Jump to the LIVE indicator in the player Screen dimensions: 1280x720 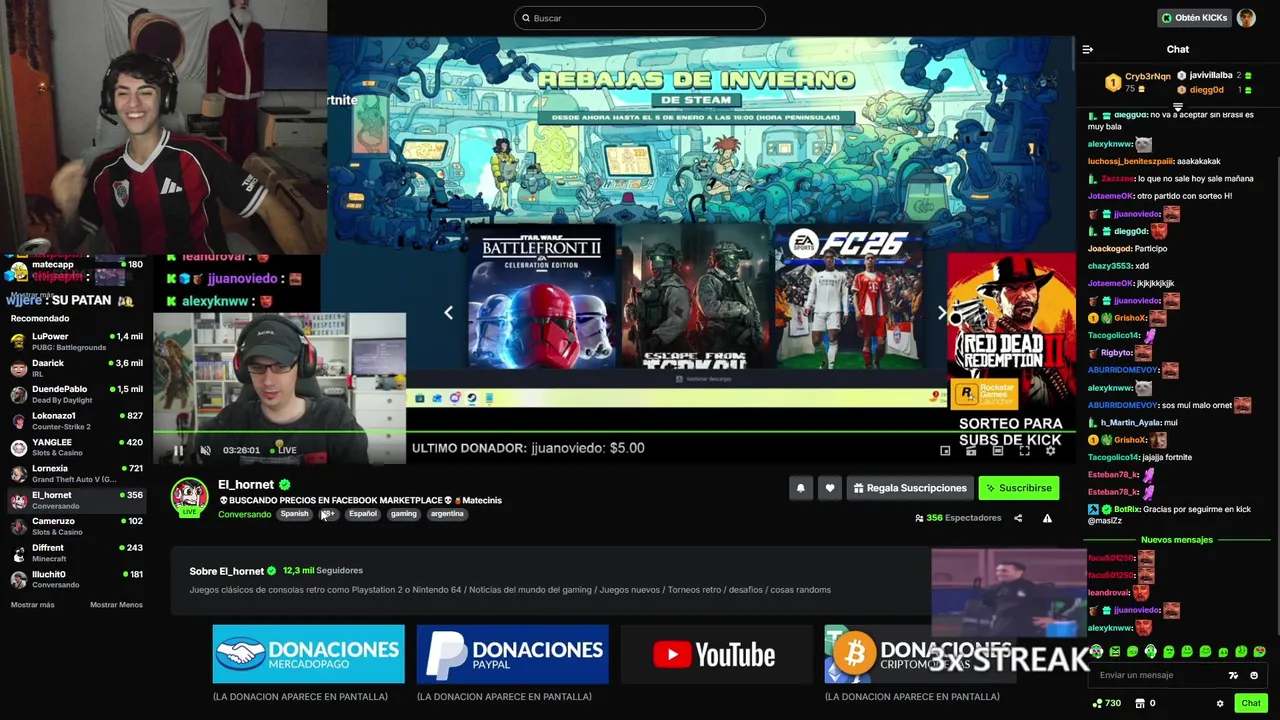286,450
